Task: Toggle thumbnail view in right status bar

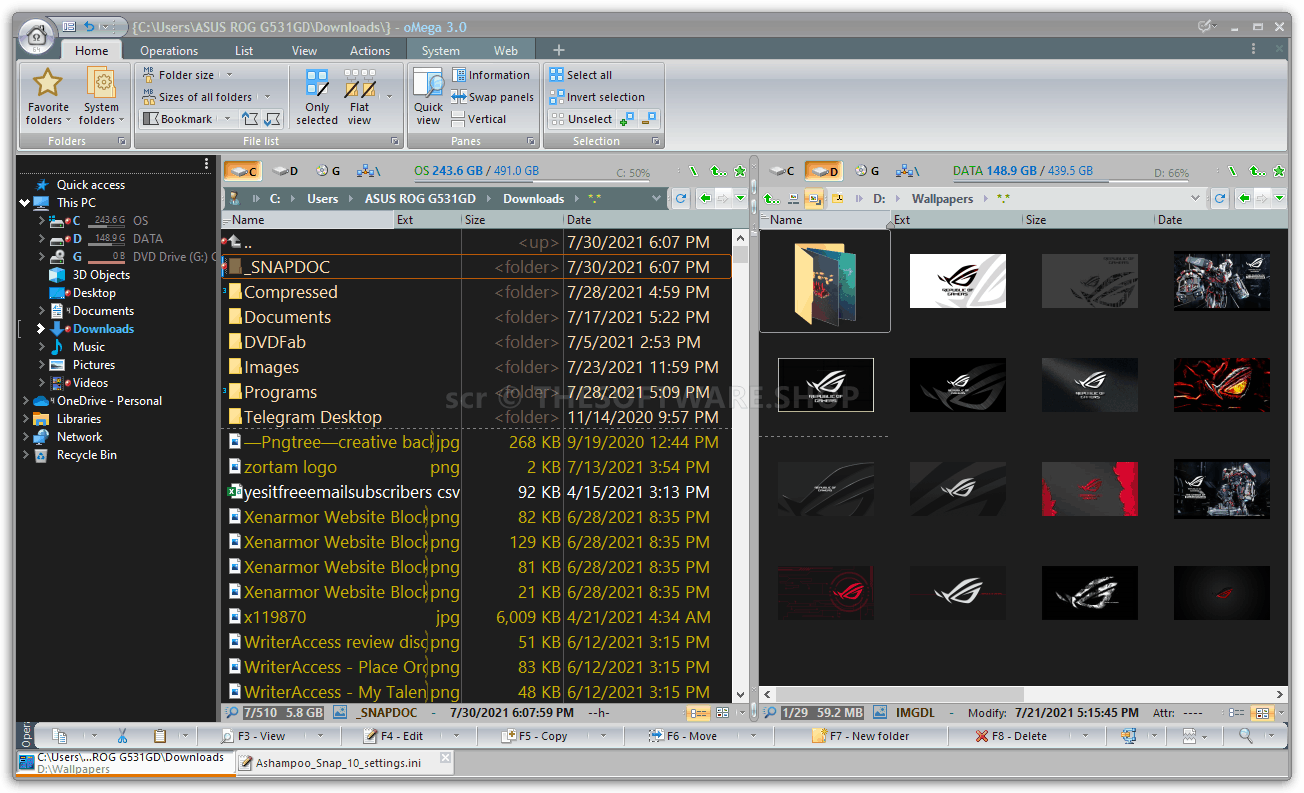Action: [1262, 713]
